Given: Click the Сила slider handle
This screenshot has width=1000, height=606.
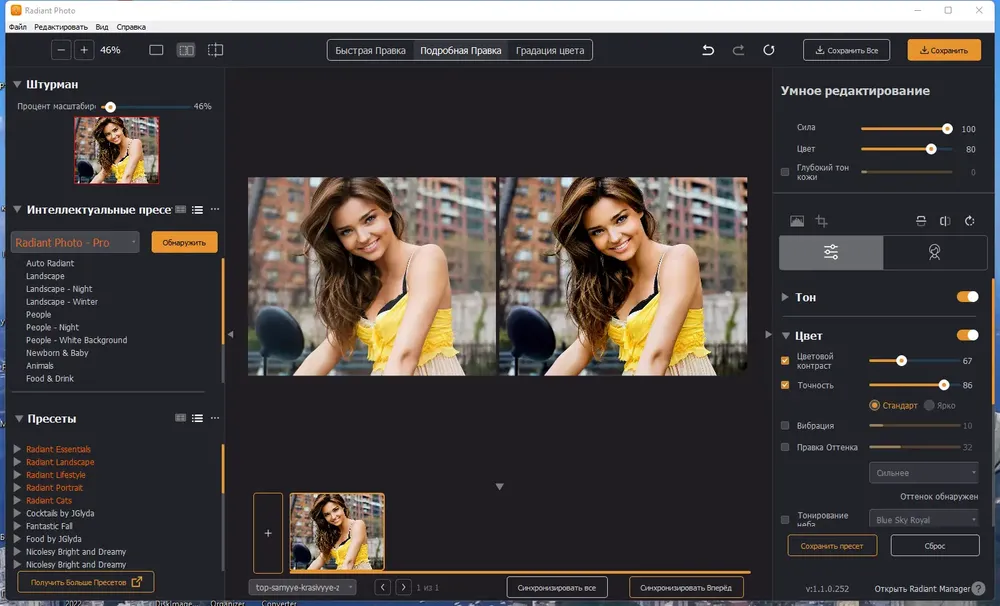Looking at the screenshot, I should pos(947,129).
